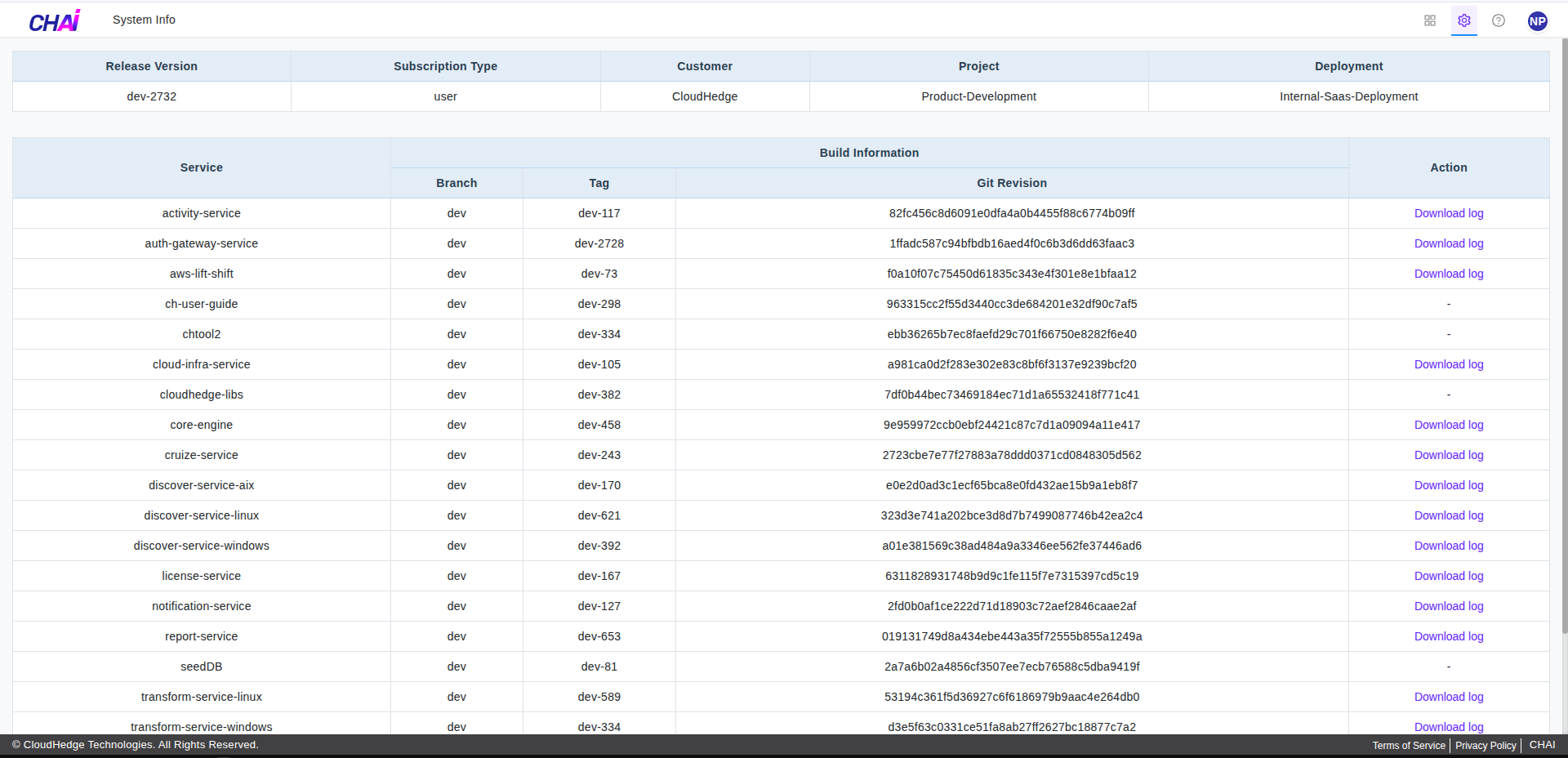Click the System Info page title
The height and width of the screenshot is (758, 1568).
click(x=144, y=20)
